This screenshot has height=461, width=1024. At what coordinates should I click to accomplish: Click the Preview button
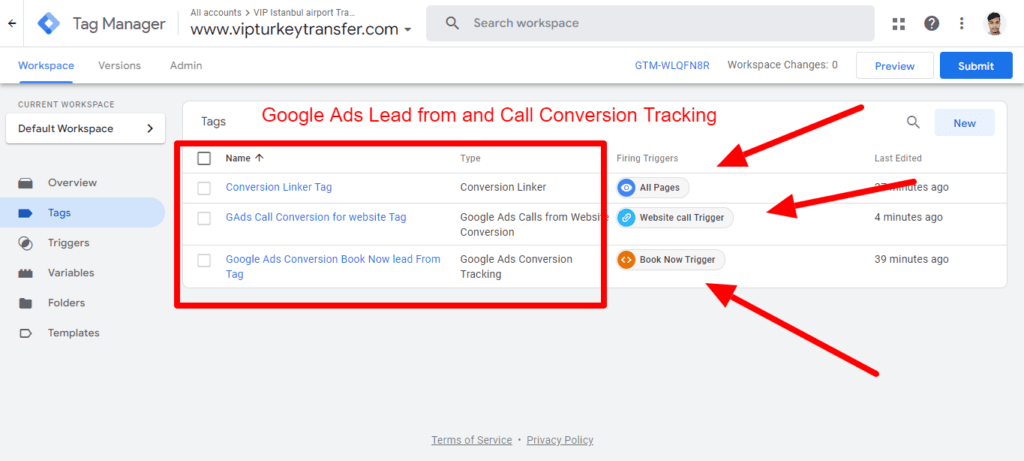pos(895,65)
